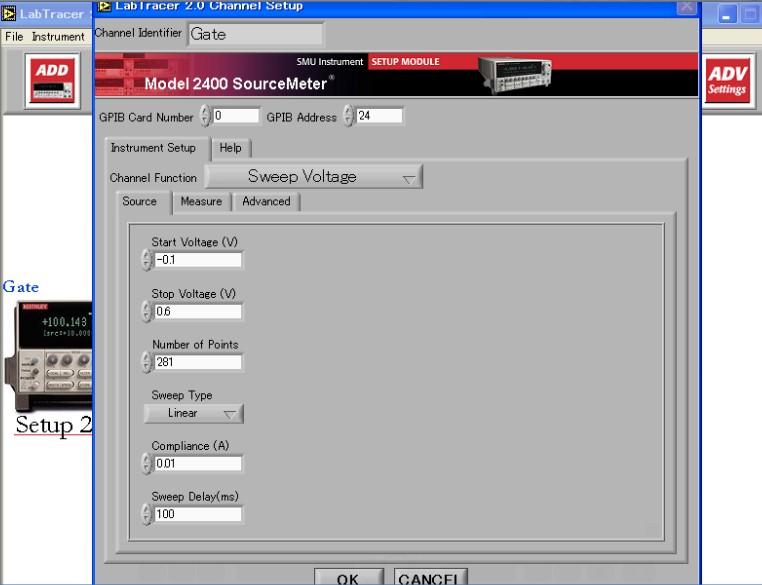Click the blue Gate label in main window
The width and height of the screenshot is (762, 585).
point(20,287)
